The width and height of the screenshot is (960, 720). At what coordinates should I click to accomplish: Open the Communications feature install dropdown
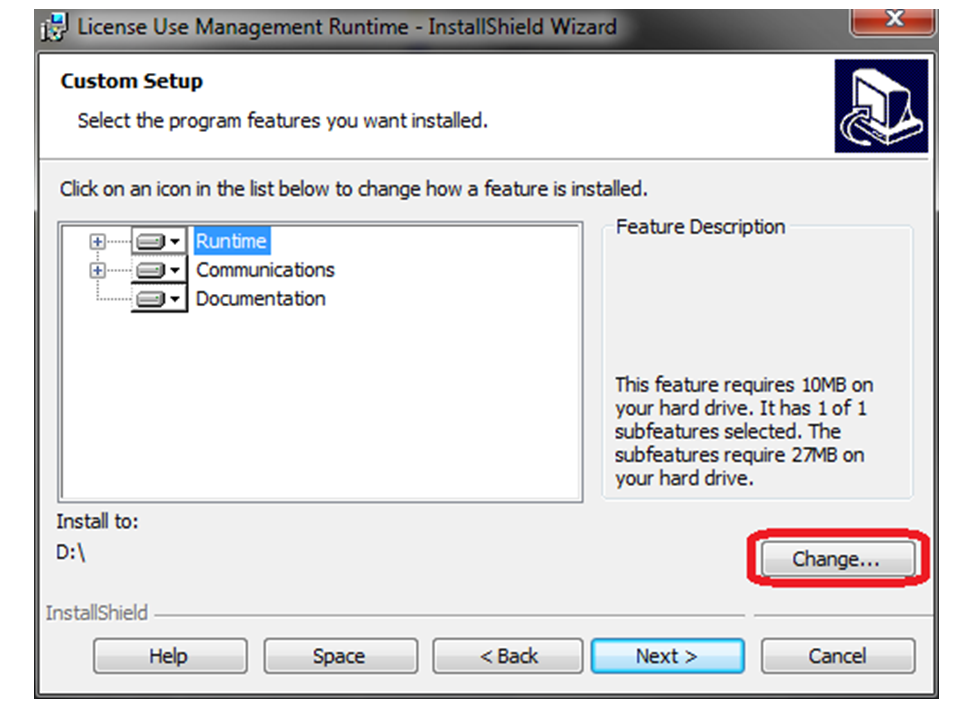(x=159, y=270)
